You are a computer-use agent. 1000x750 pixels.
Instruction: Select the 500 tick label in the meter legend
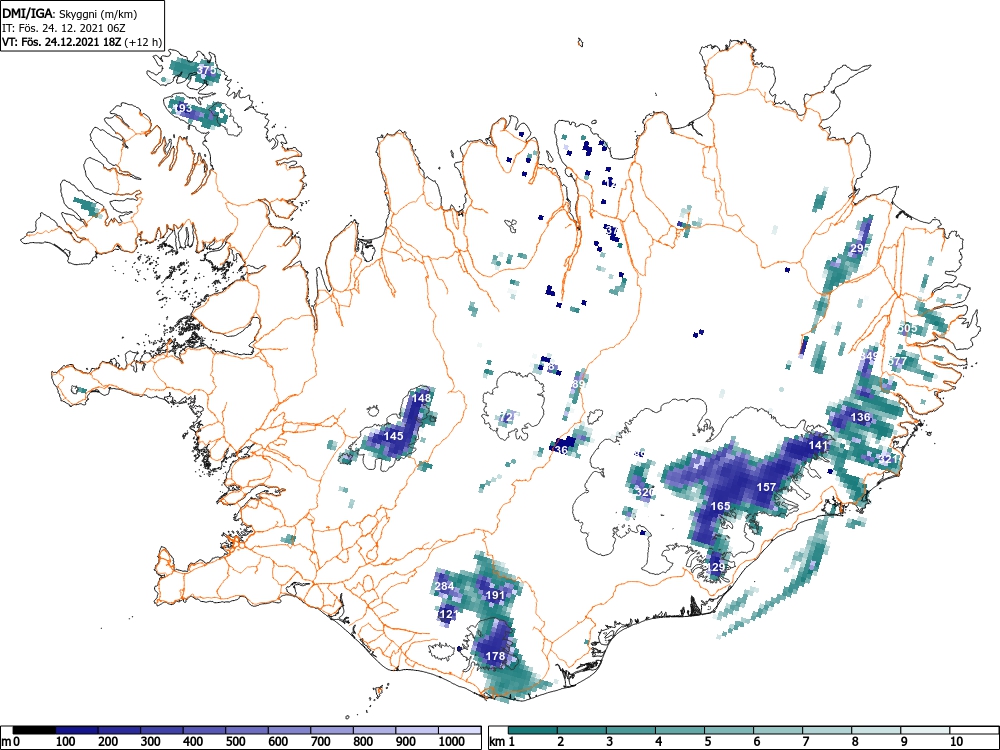(236, 742)
